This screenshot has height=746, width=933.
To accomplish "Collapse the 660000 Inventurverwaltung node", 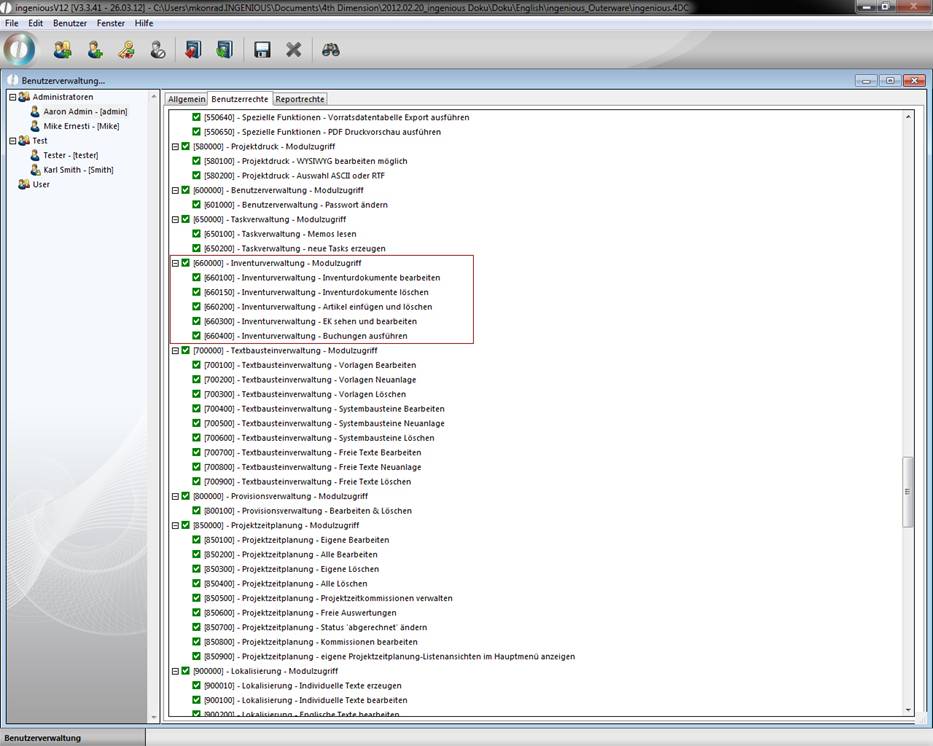I will point(175,263).
